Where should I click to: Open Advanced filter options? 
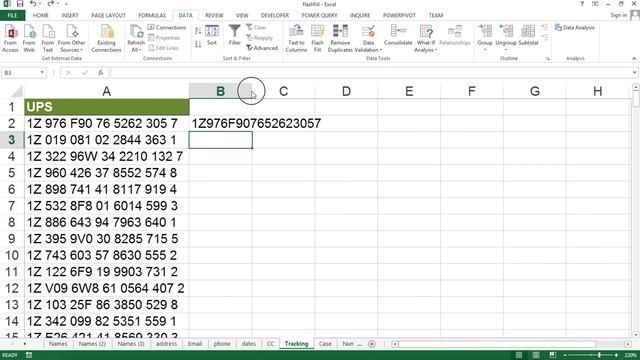(262, 48)
